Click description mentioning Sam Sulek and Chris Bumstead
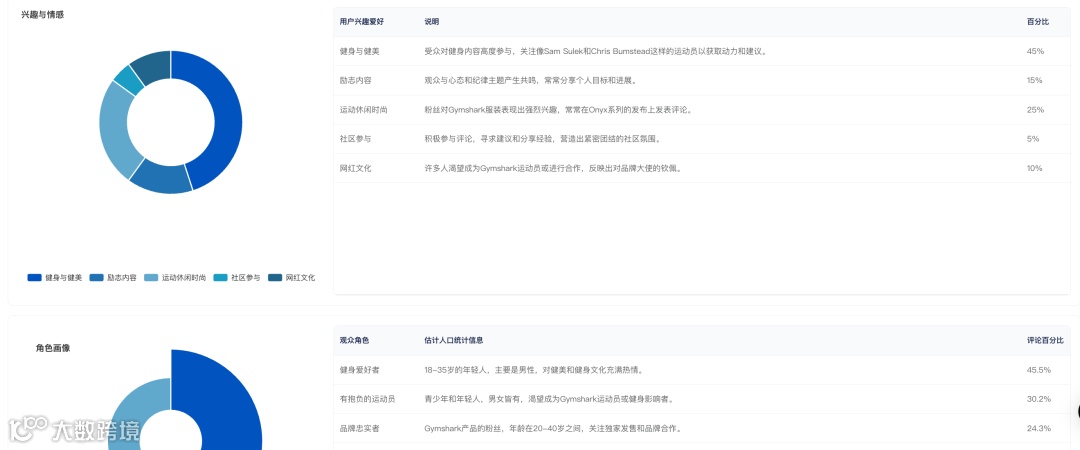The image size is (1080, 450). tap(596, 51)
